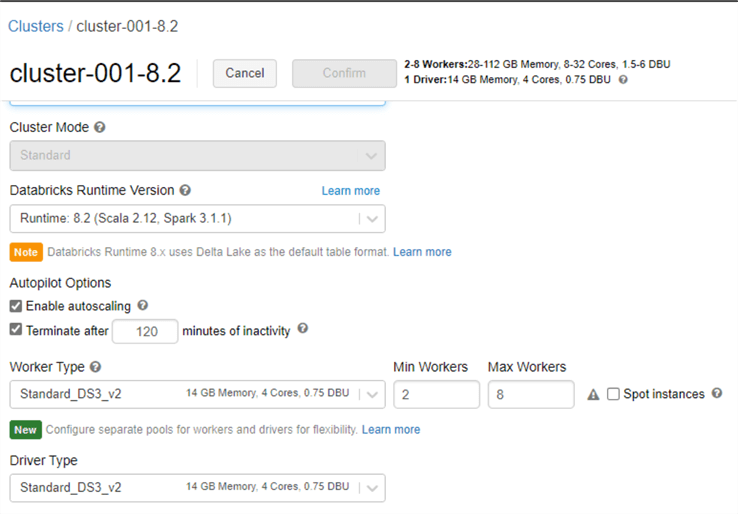Image resolution: width=738 pixels, height=514 pixels.
Task: Click the green New badge
Action: tap(25, 430)
